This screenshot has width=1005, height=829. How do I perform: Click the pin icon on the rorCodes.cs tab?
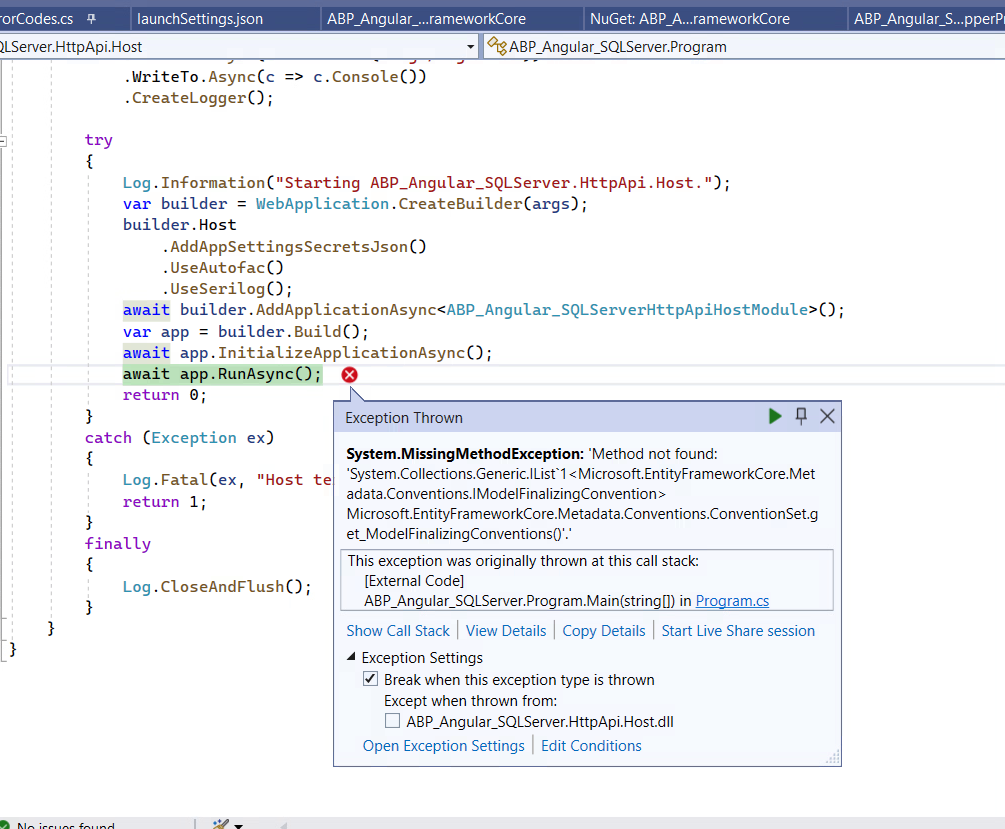click(92, 19)
